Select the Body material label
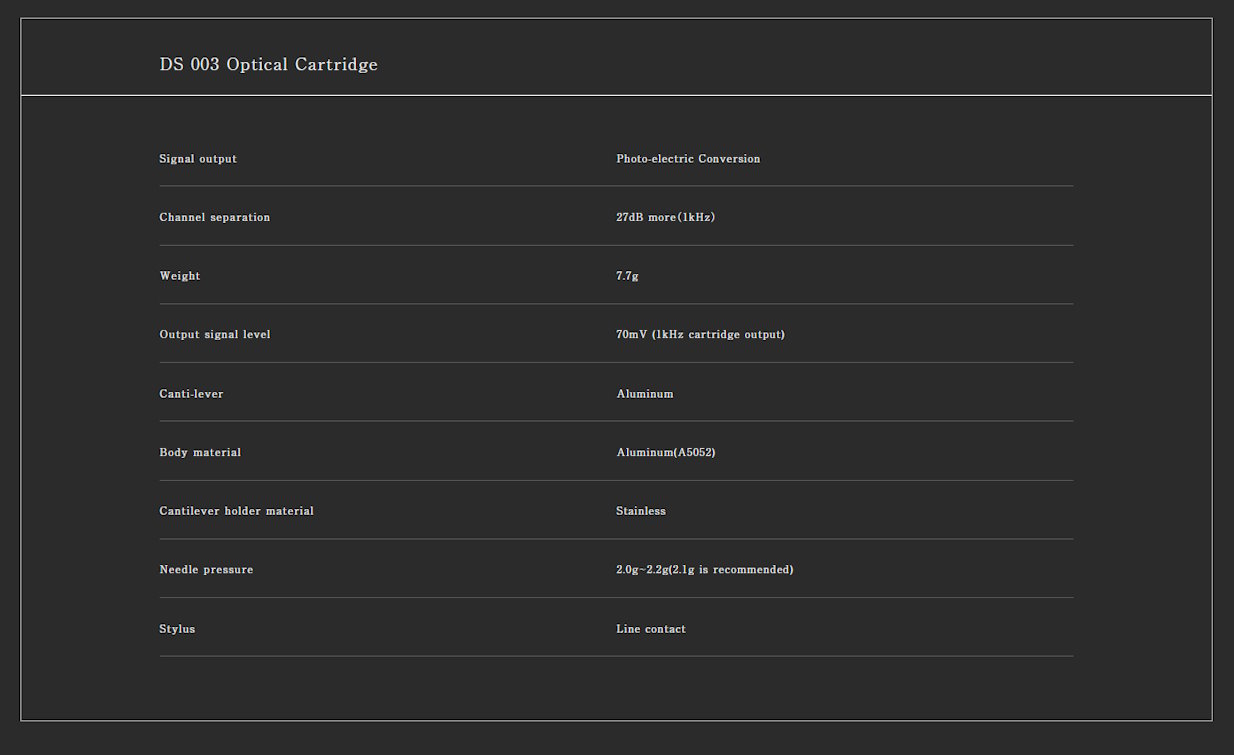 tap(200, 452)
